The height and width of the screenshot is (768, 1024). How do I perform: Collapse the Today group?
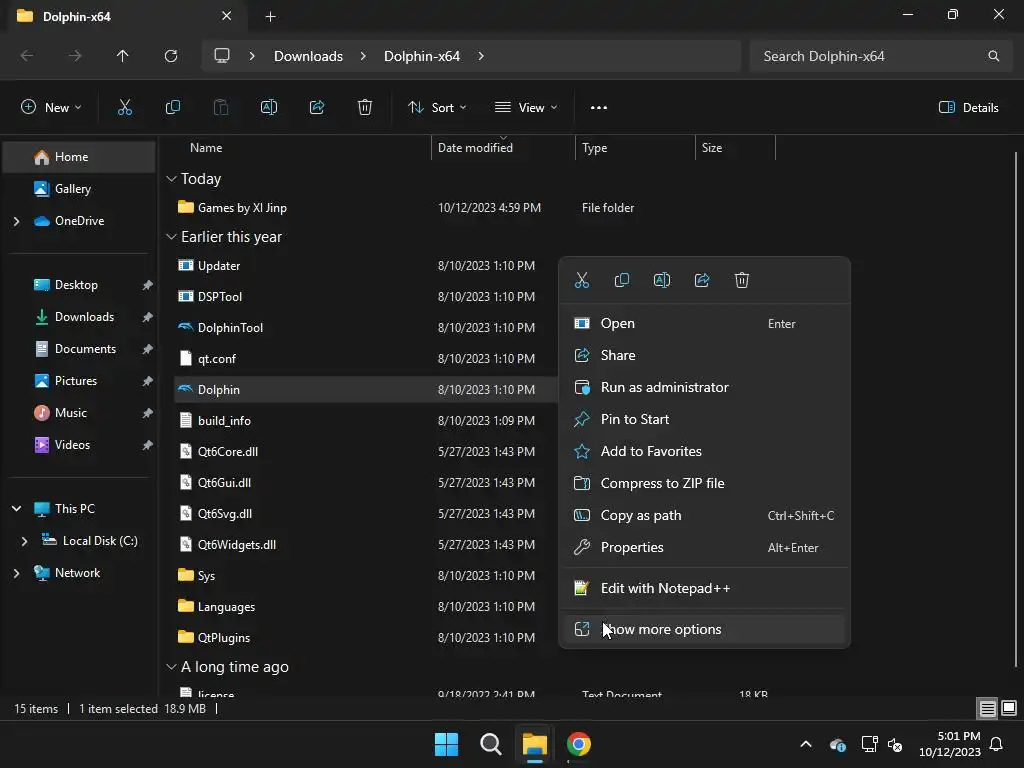click(172, 178)
